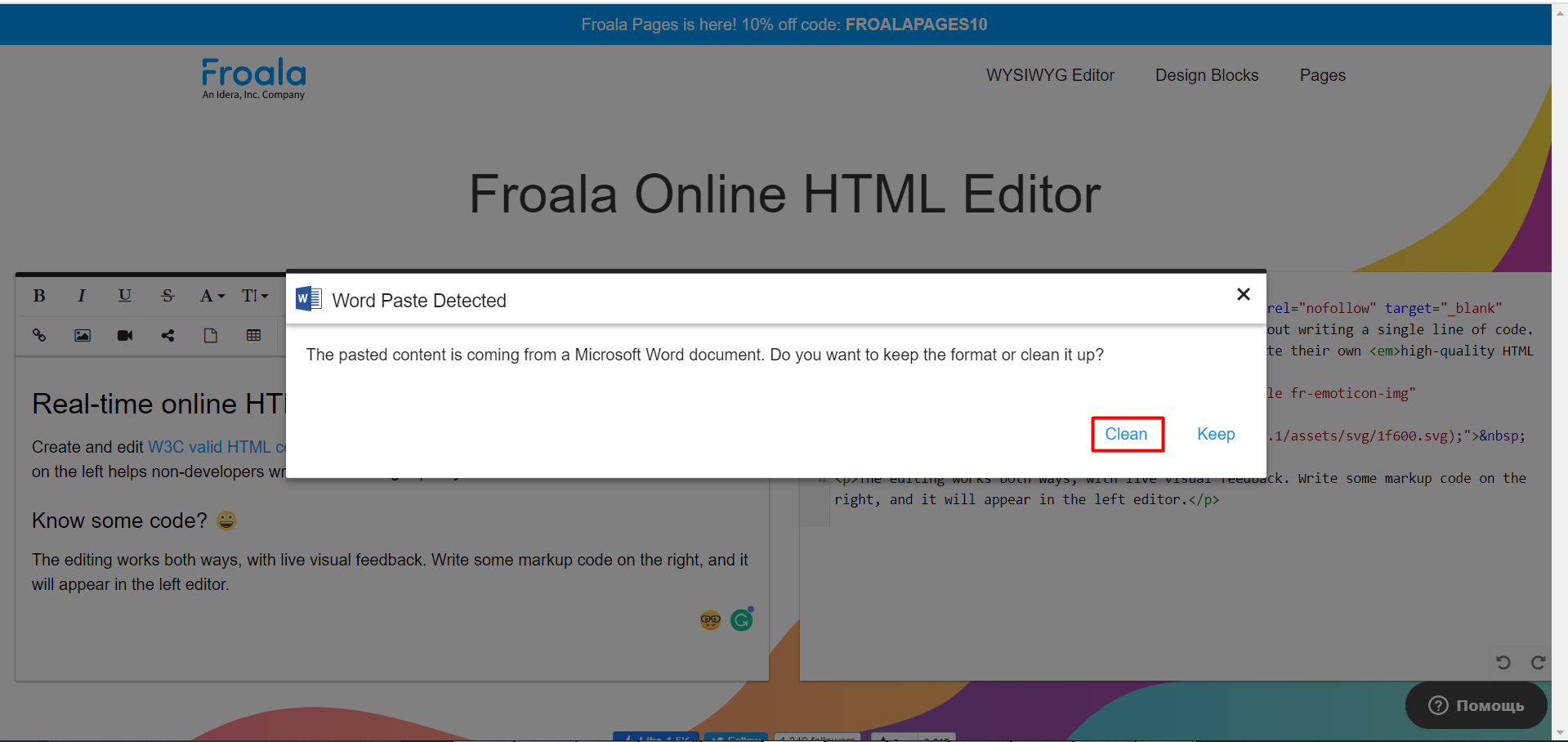This screenshot has height=742, width=1568.
Task: Open WYSIWYG Editor nav item
Action: (x=1050, y=75)
